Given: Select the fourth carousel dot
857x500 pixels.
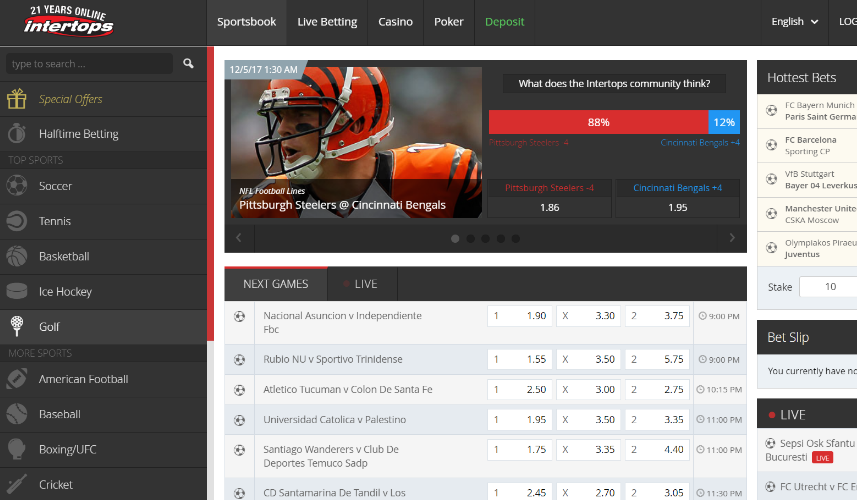Looking at the screenshot, I should click(501, 239).
